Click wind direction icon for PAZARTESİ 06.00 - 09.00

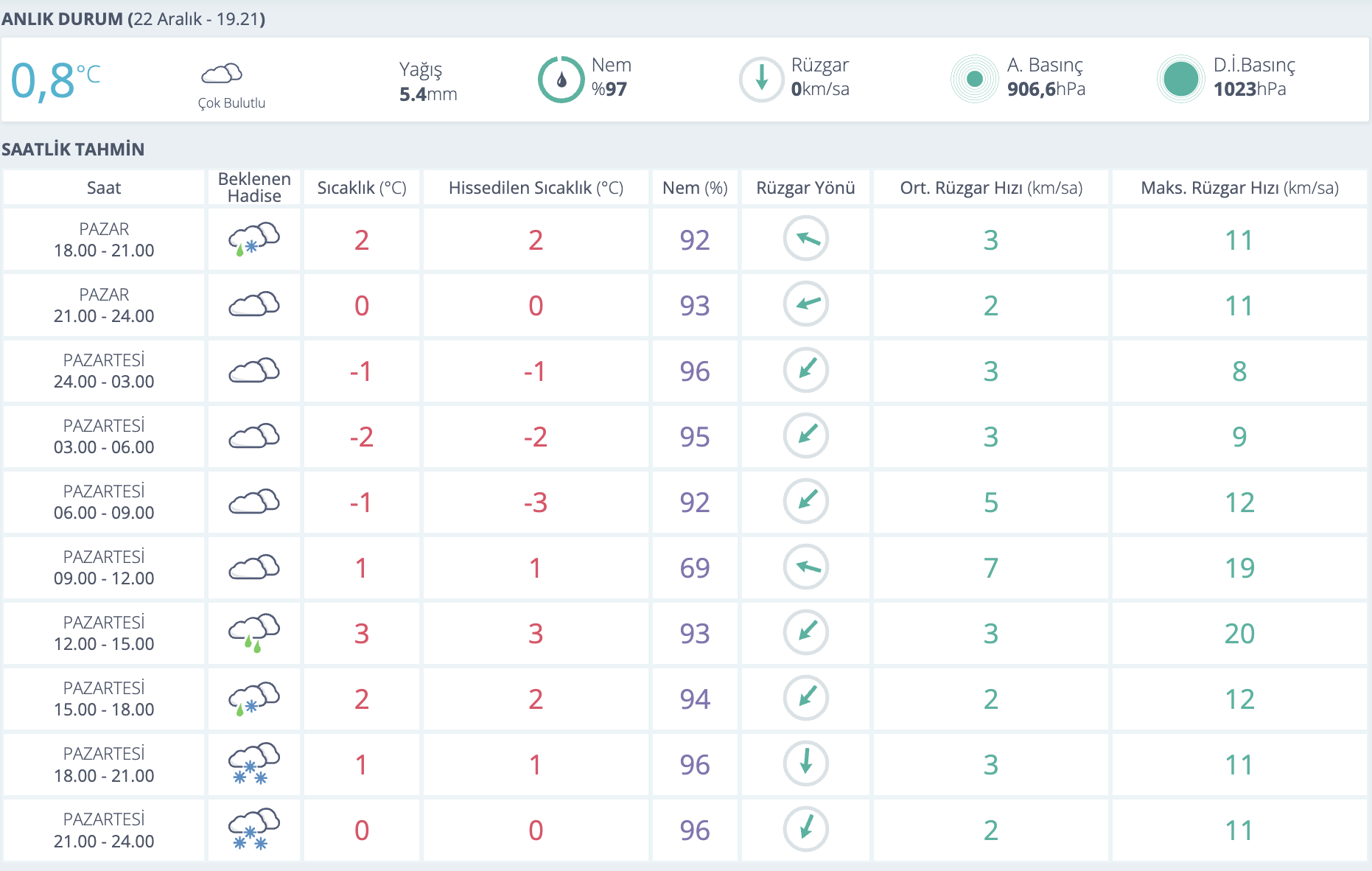tap(806, 501)
